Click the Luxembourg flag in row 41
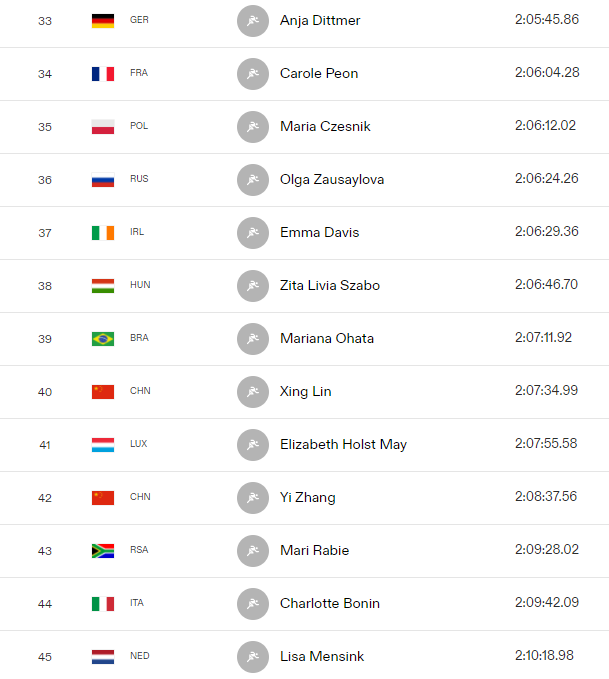 [103, 445]
